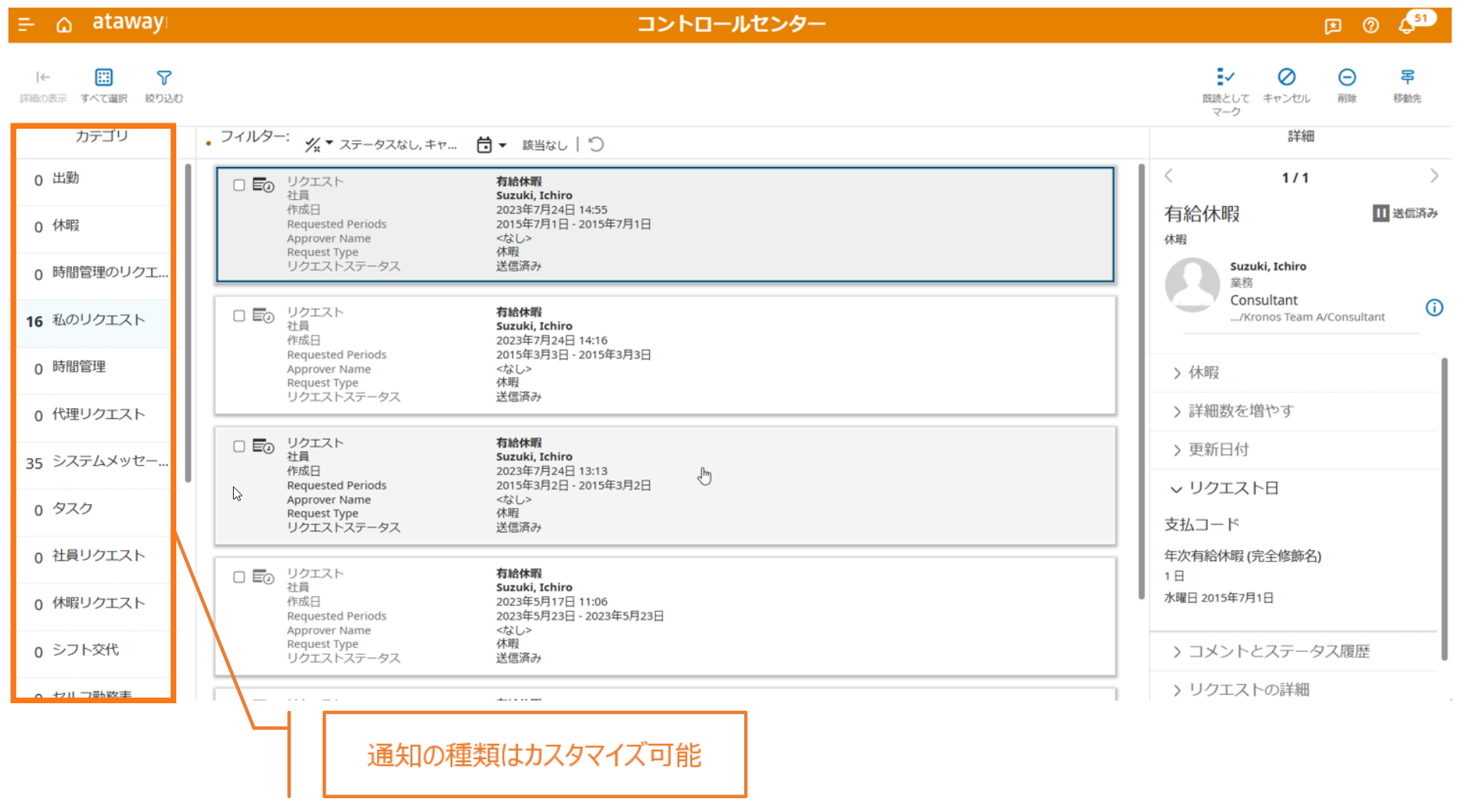Select 私のリクエスト category
The image size is (1460, 812).
click(98, 320)
